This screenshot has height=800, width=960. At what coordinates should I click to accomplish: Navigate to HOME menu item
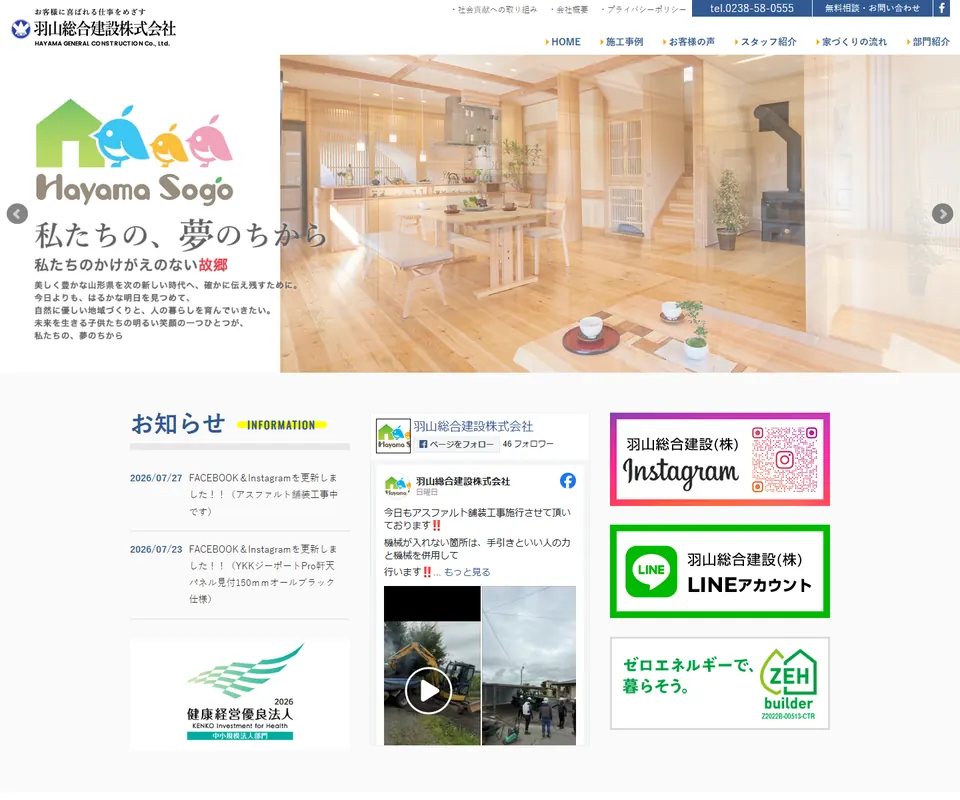click(563, 42)
